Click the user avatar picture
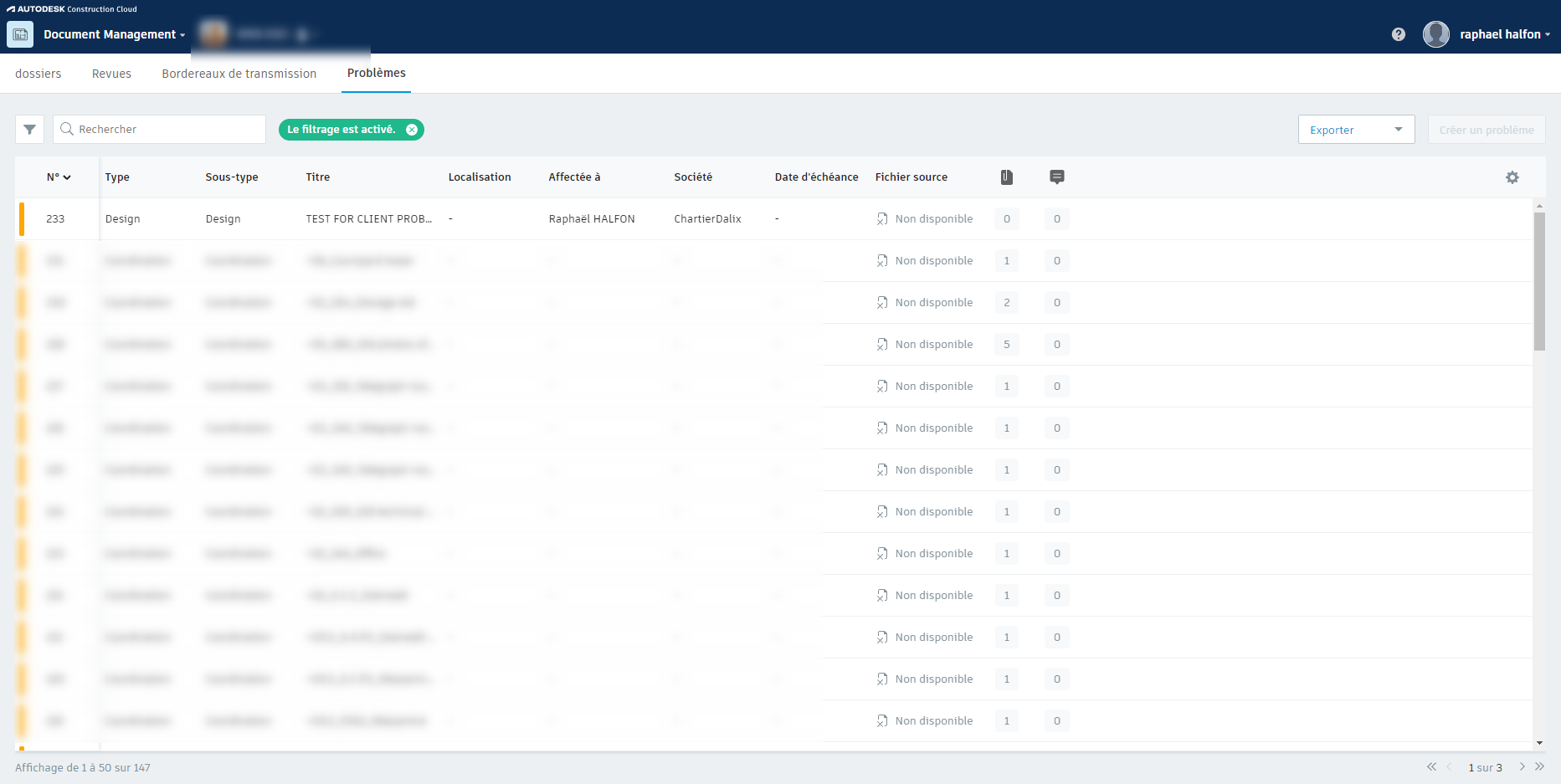Image resolution: width=1561 pixels, height=784 pixels. point(1435,34)
